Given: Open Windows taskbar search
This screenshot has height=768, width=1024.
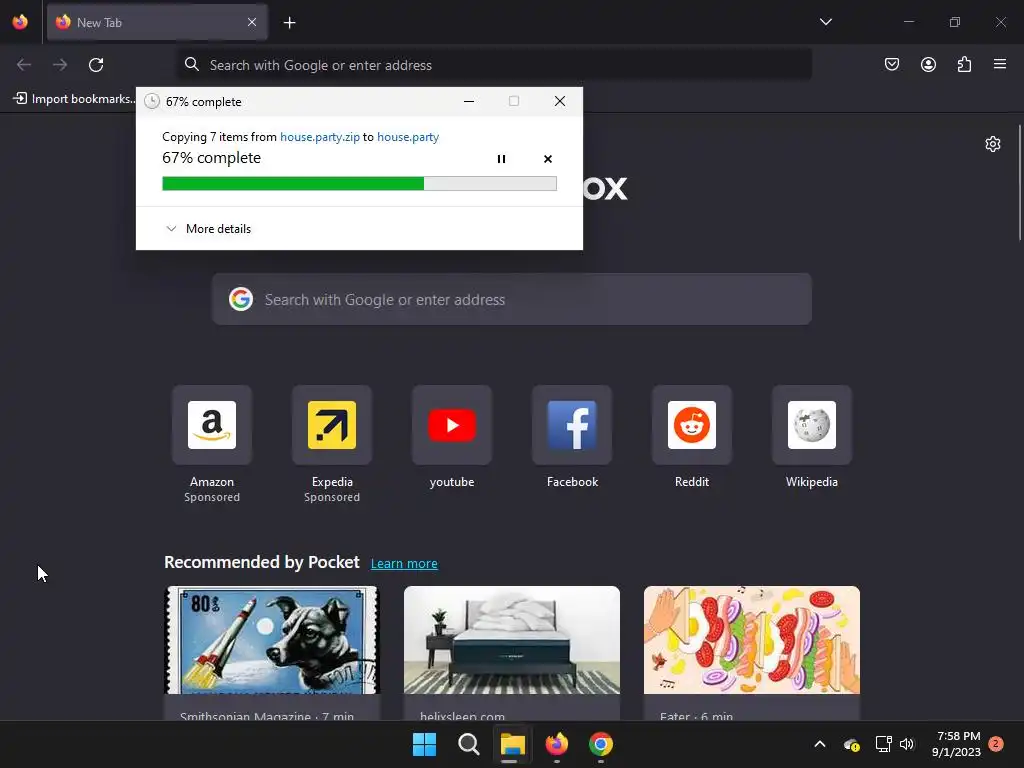Looking at the screenshot, I should (x=468, y=744).
